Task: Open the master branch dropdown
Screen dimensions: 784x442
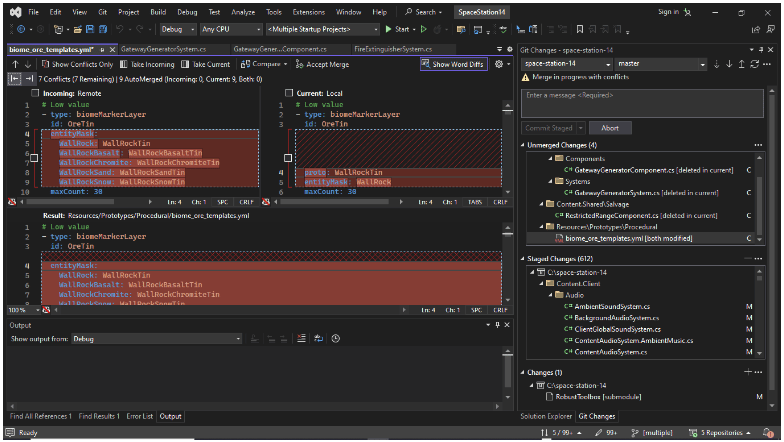Action: 661,64
